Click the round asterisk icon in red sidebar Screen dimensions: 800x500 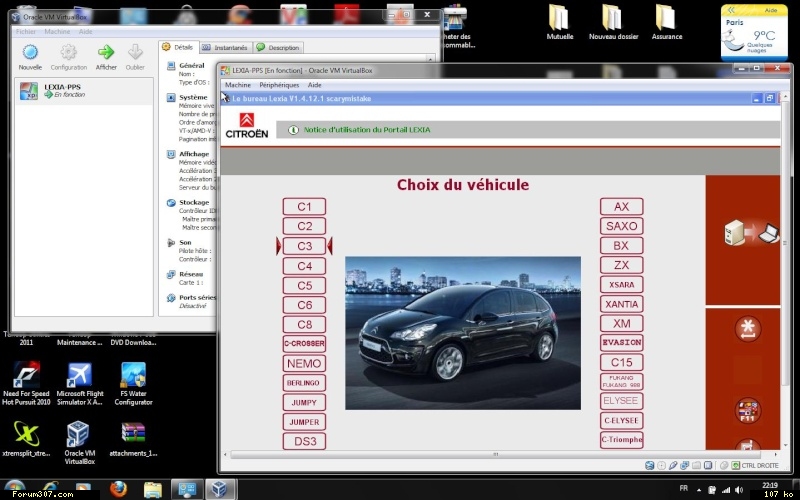coord(746,327)
